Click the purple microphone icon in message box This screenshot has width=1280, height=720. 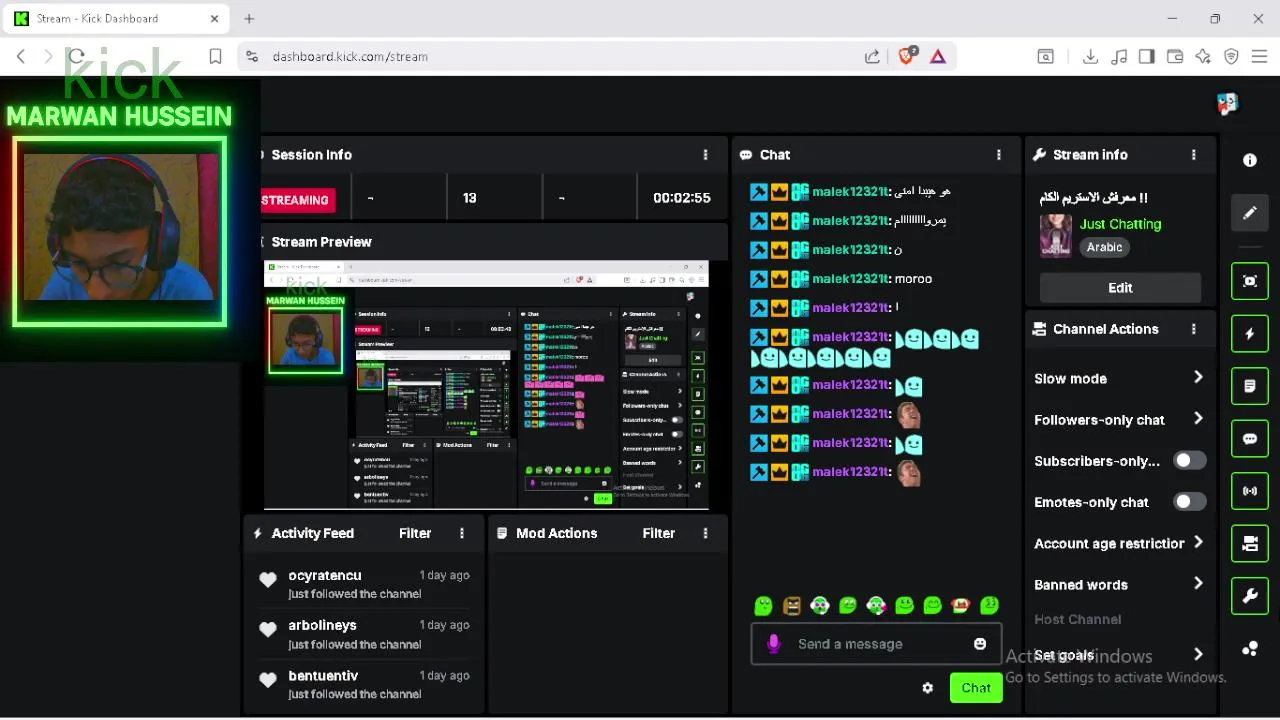point(773,644)
